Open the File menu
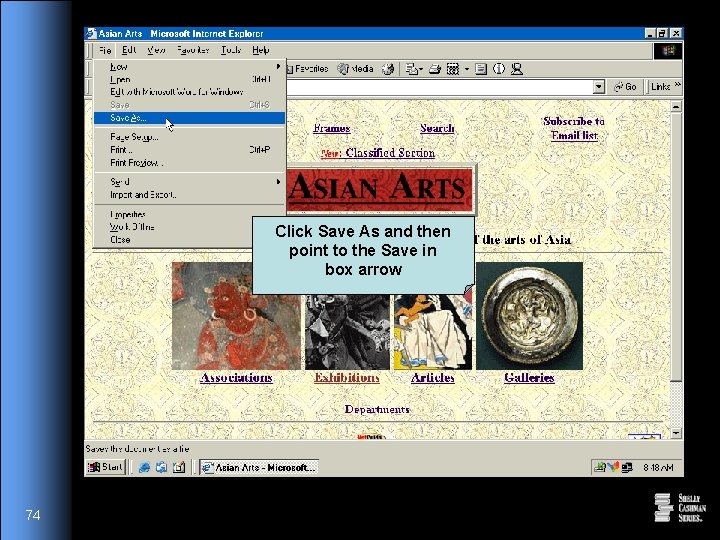 pyautogui.click(x=105, y=50)
